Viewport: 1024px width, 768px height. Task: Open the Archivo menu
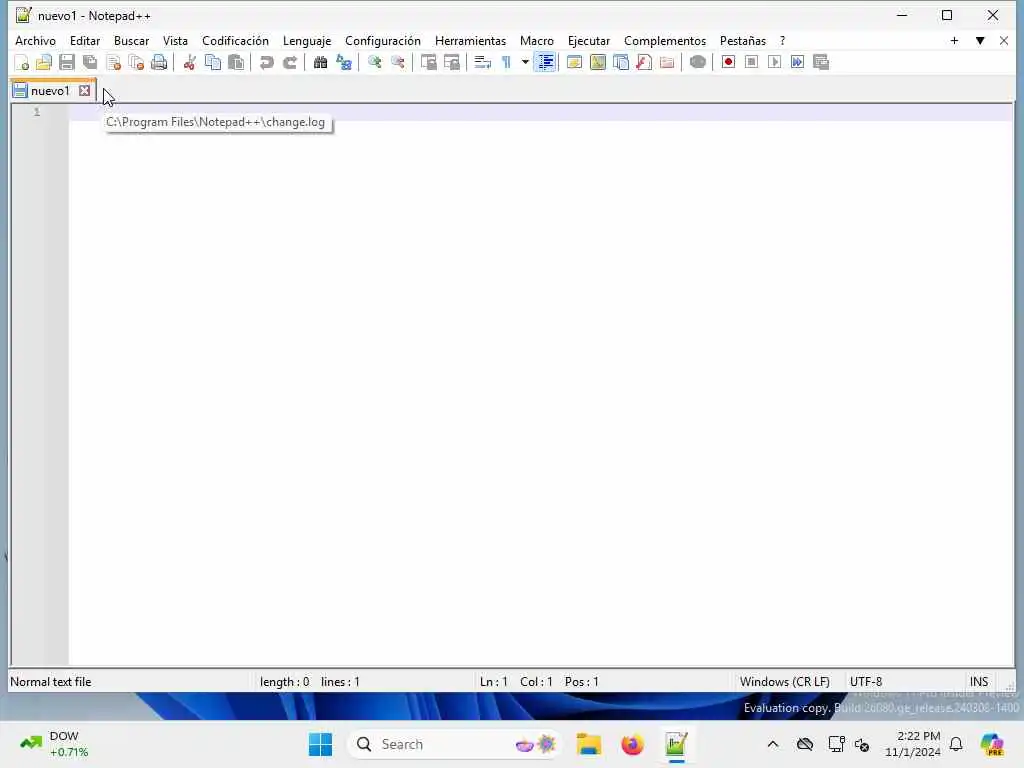pos(35,40)
